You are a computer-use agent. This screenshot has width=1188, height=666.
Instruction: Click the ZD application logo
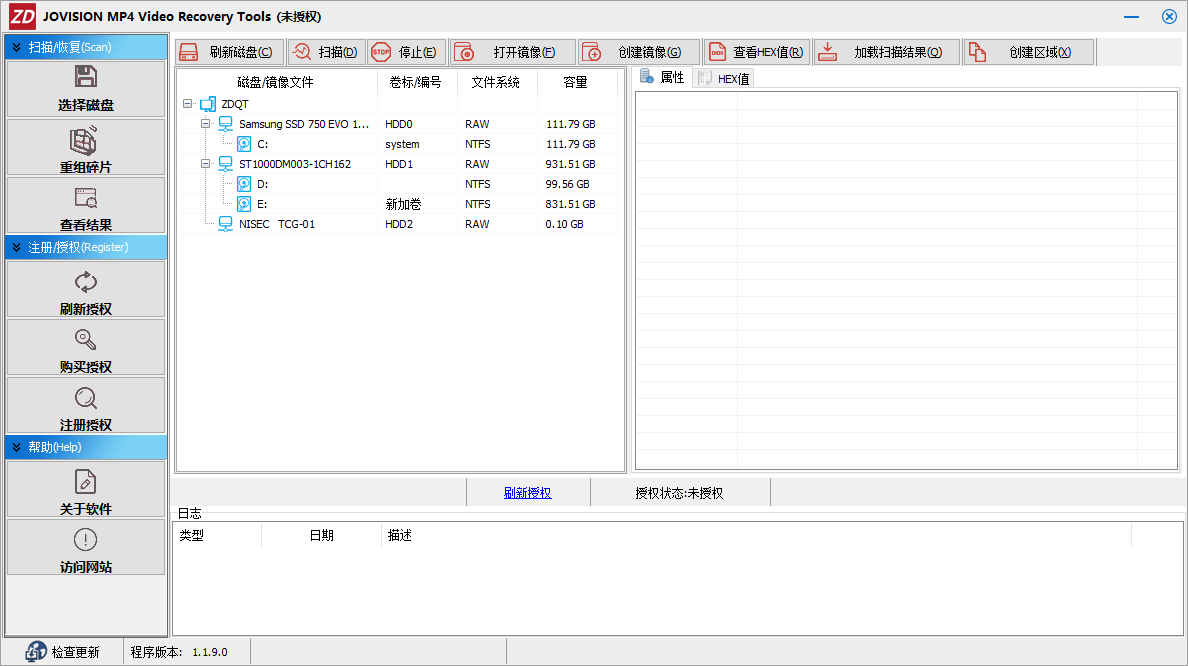click(x=22, y=16)
